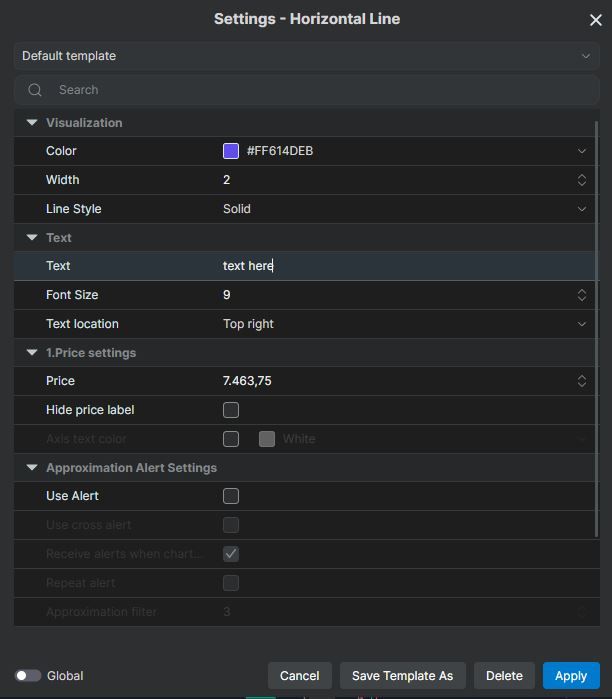Click the Font Size value 9
Screen dimensions: 612x699
click(x=226, y=295)
